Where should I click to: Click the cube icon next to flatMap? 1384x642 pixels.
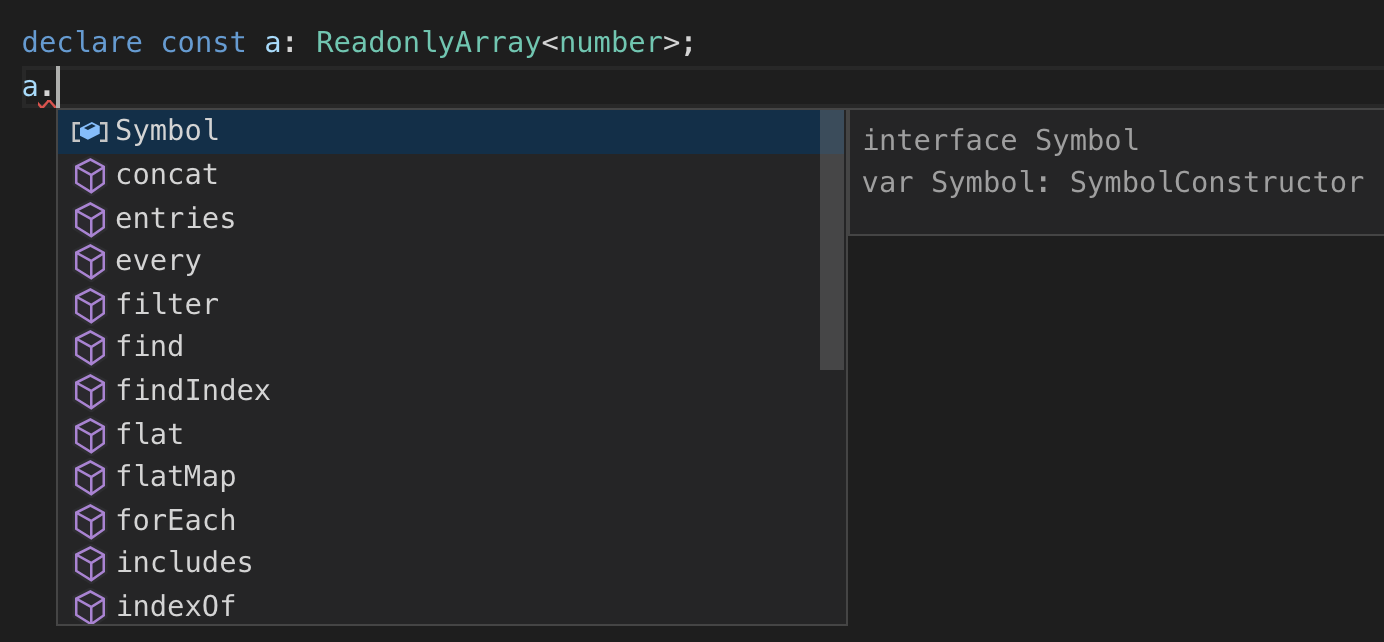click(x=90, y=478)
